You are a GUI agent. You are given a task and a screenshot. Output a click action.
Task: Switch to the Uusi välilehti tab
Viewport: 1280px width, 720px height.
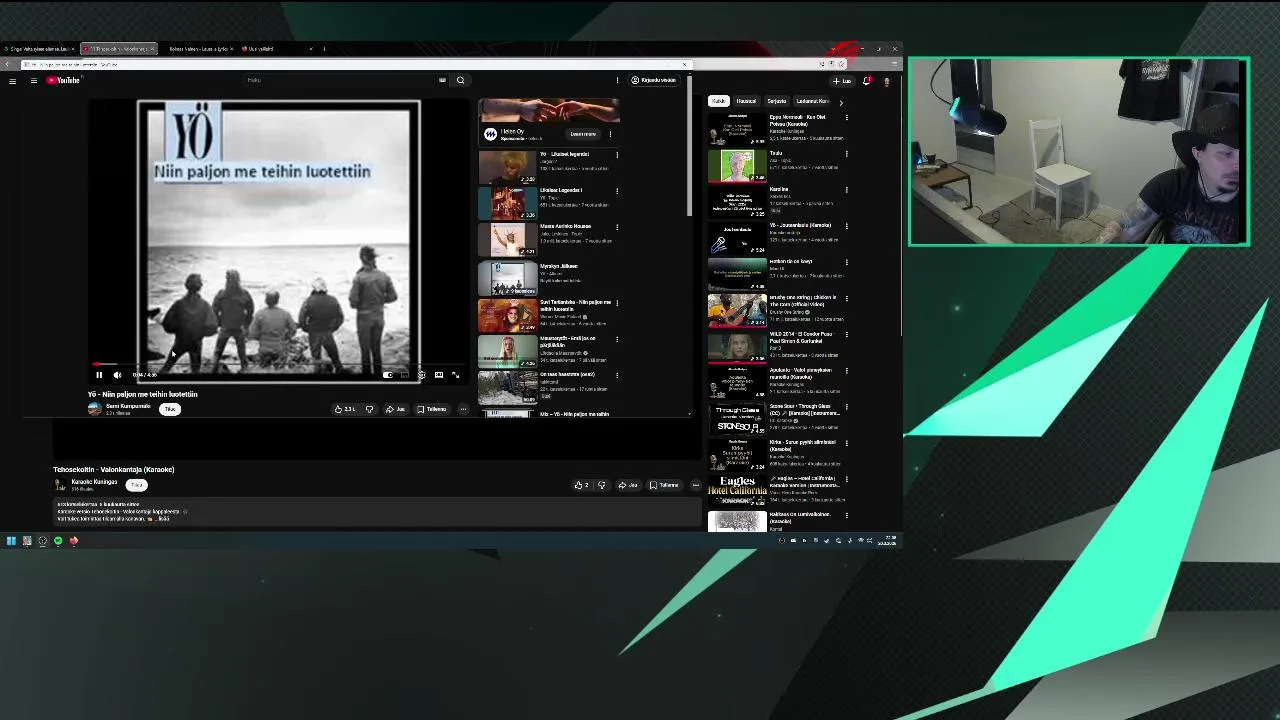(275, 48)
